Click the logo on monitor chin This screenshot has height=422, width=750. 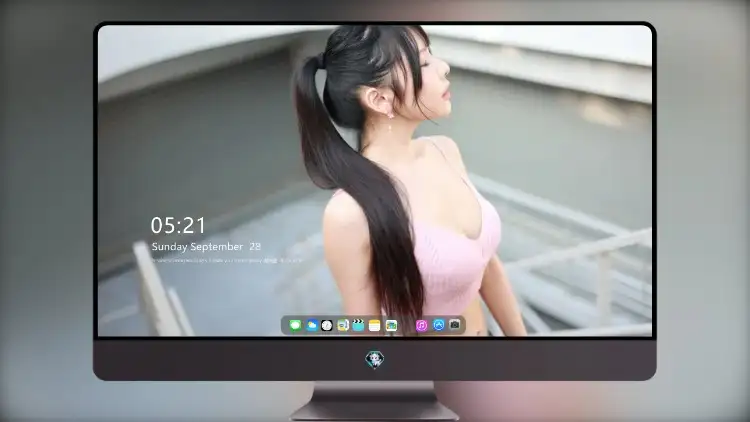click(375, 359)
